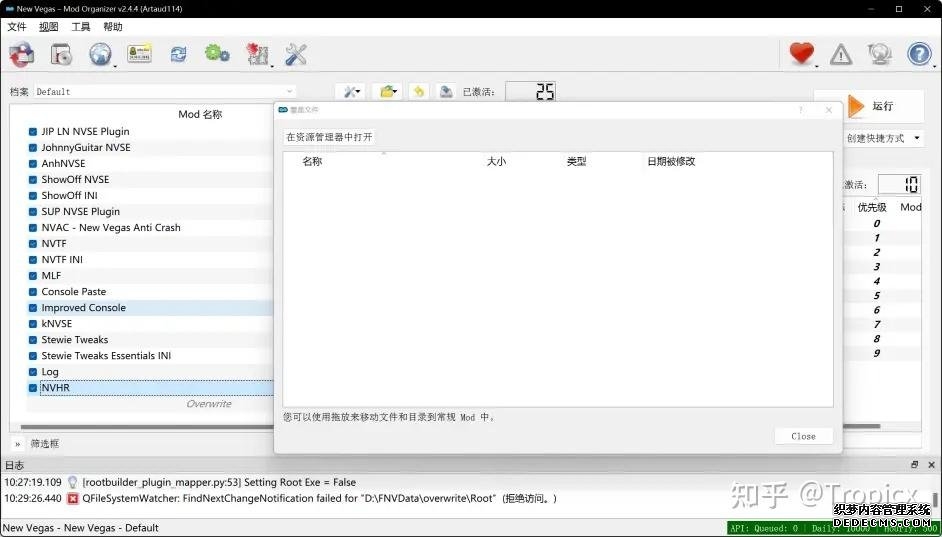Click the profiles ID card icon
Image resolution: width=942 pixels, height=537 pixels.
138,54
